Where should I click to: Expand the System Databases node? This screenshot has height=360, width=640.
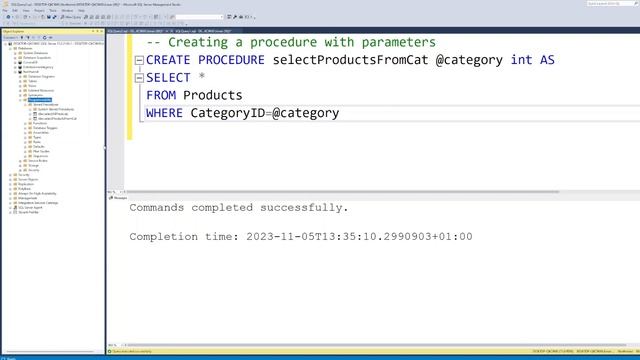click(x=15, y=53)
